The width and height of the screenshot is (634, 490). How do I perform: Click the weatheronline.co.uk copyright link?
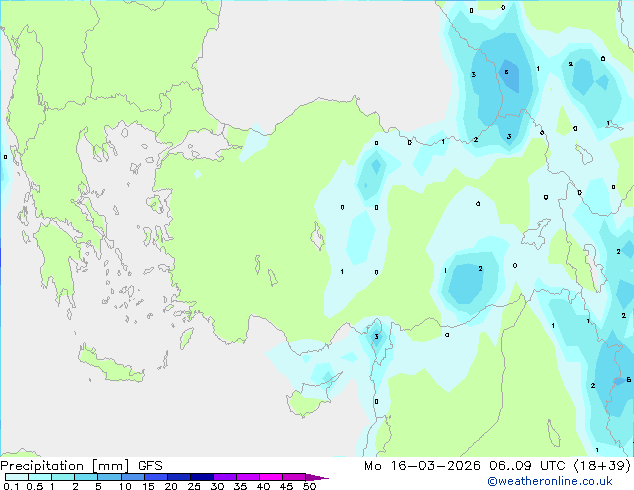(x=550, y=481)
